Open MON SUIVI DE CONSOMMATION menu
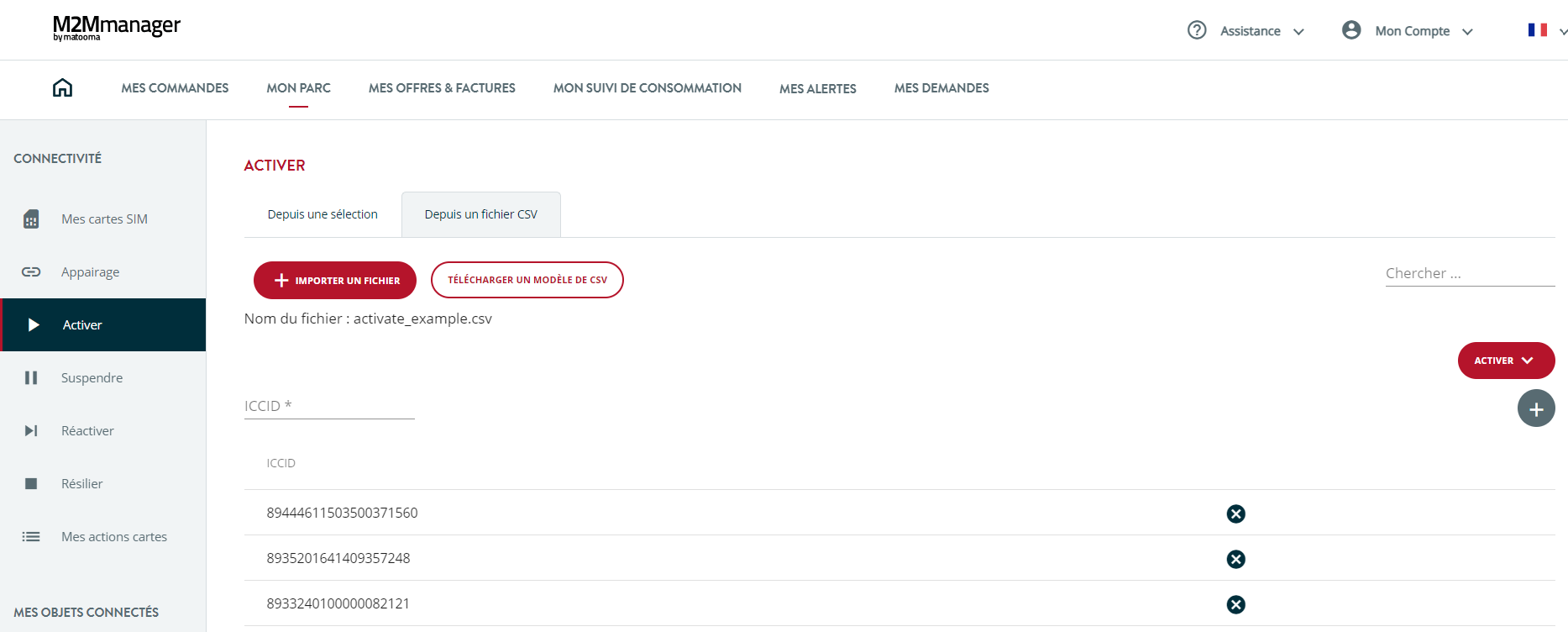The image size is (1568, 632). 647,87
